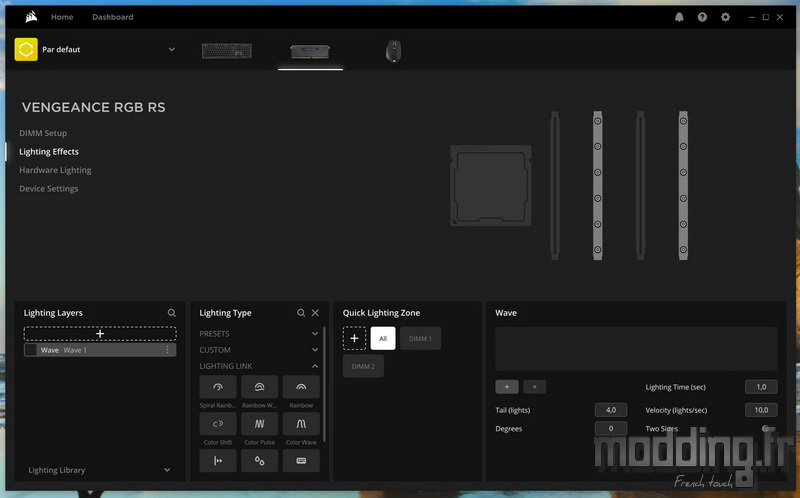Edit the Lighting Time (sec) field
The width and height of the screenshot is (800, 498).
[x=761, y=387]
